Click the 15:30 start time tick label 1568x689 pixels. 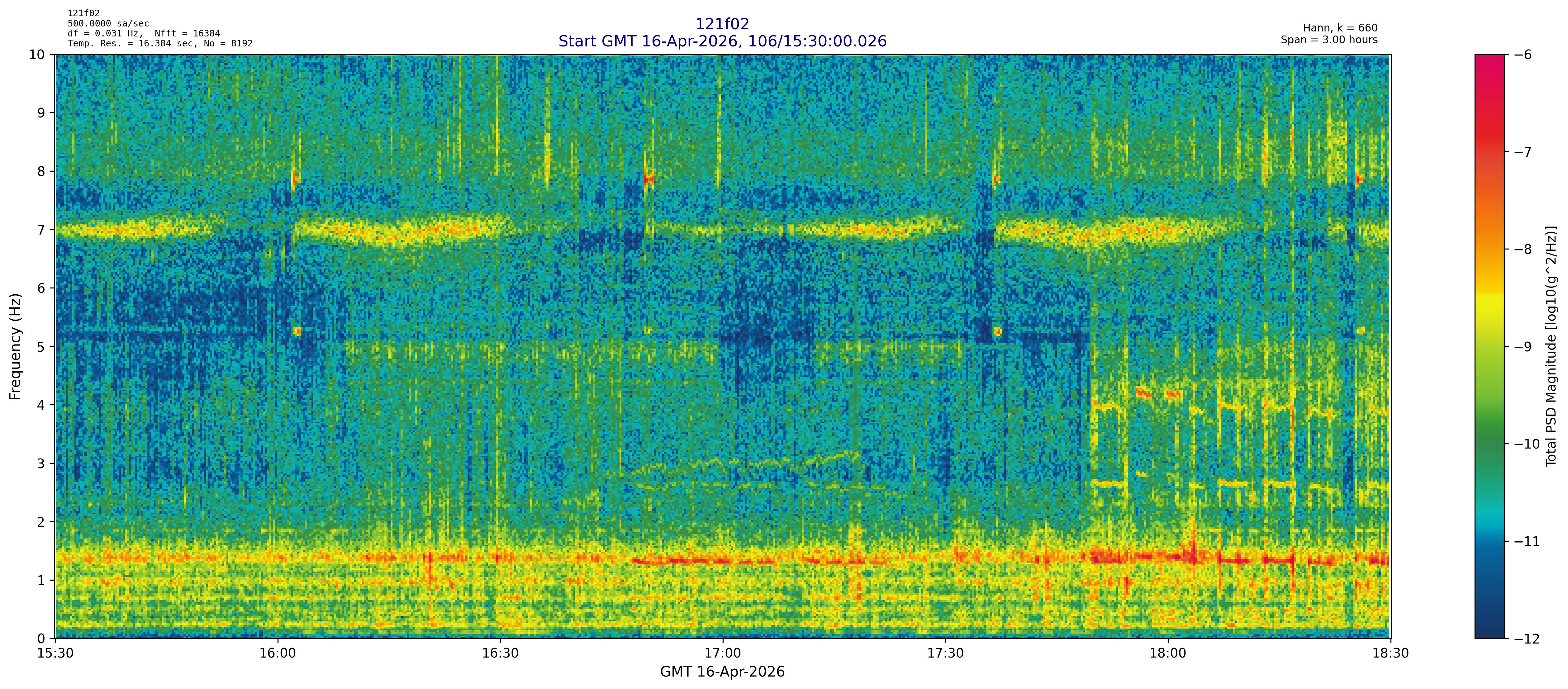(55, 654)
